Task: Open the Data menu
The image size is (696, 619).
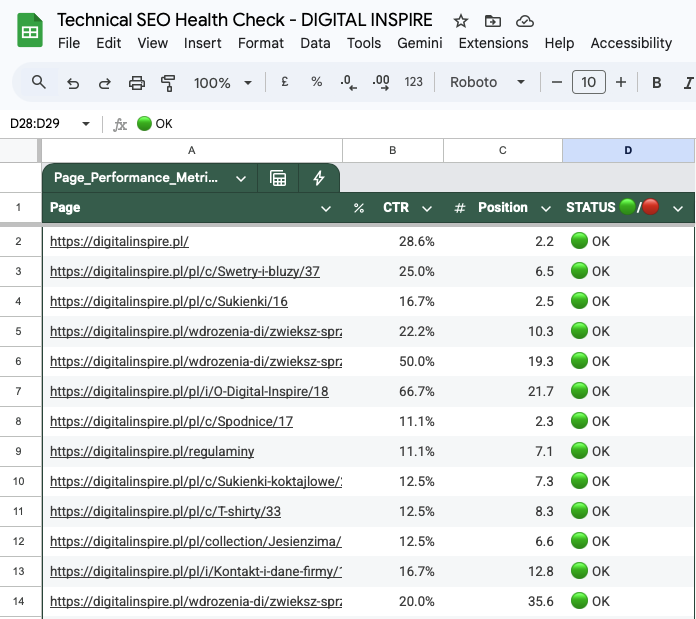Action: (315, 43)
